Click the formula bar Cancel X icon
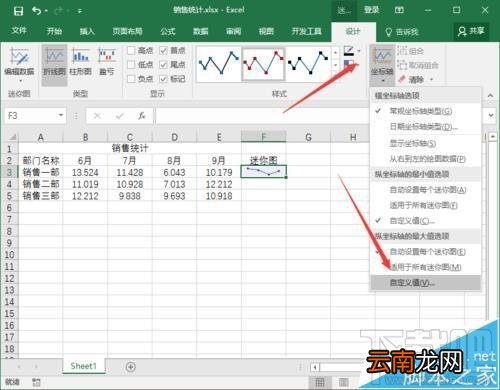This screenshot has height=390, width=500. (x=97, y=116)
